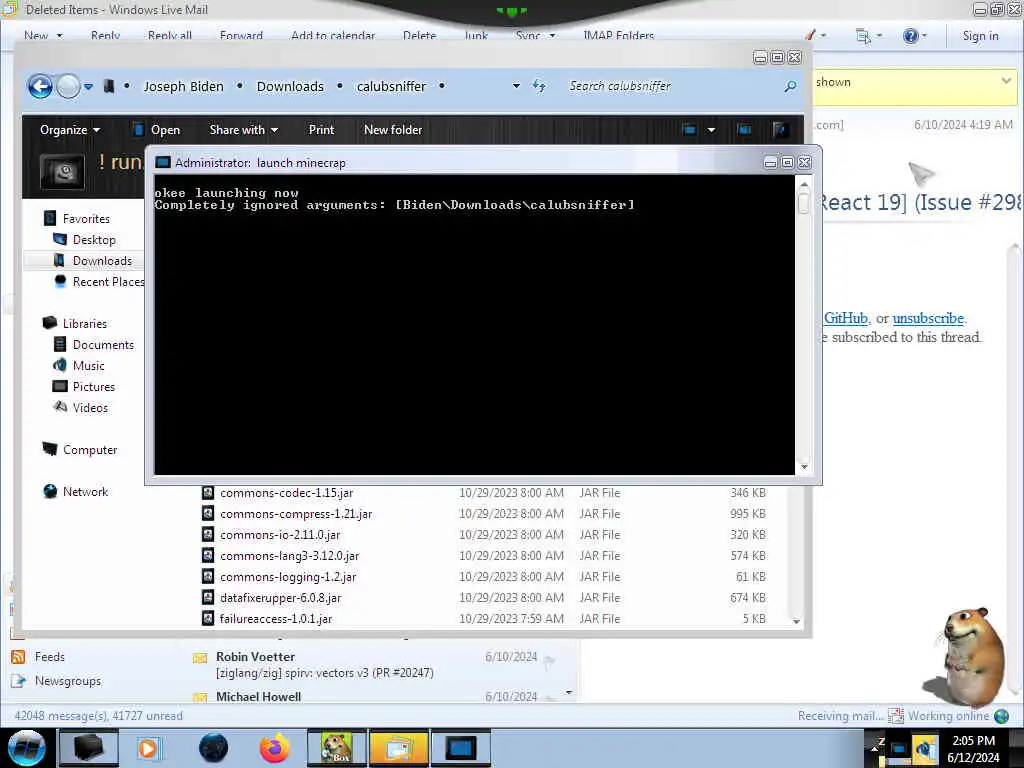1024x768 pixels.
Task: Open the Organize menu
Action: coord(70,129)
